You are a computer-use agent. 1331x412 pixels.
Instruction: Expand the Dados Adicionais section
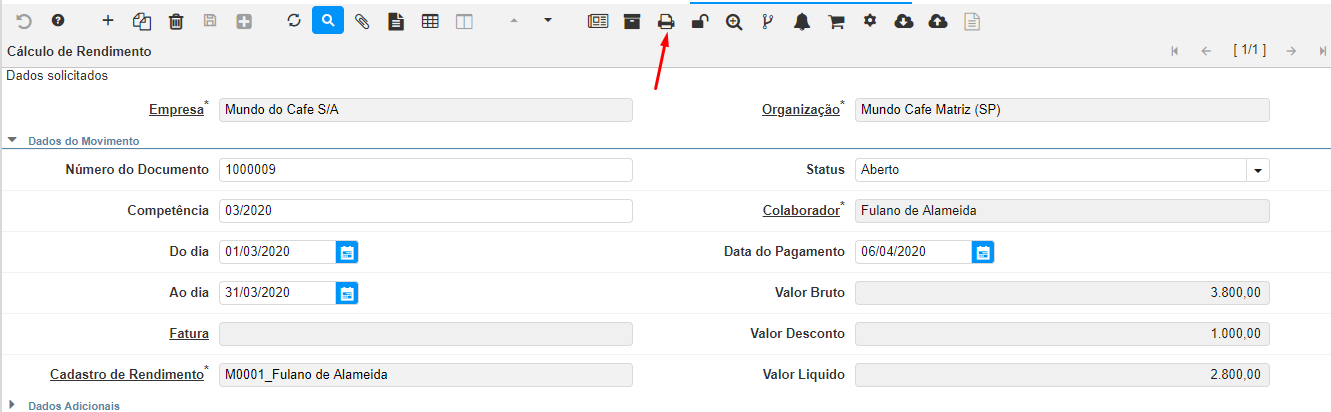click(x=12, y=405)
